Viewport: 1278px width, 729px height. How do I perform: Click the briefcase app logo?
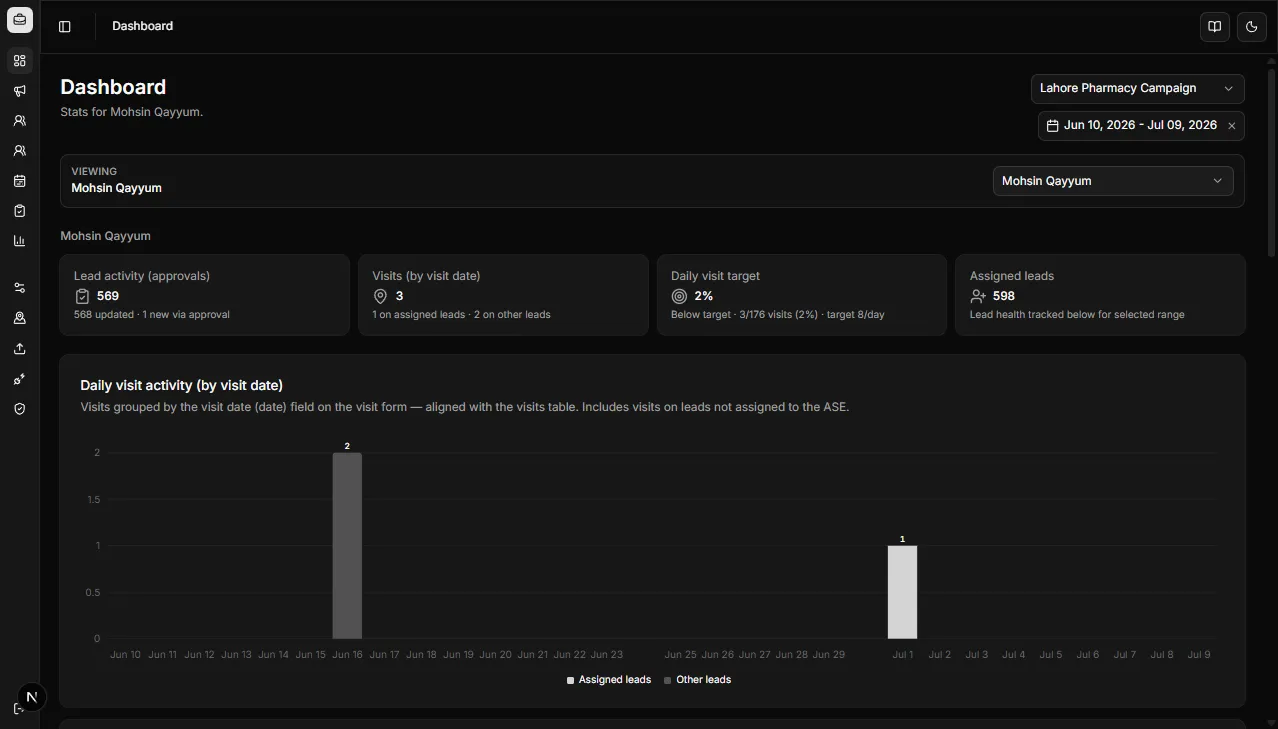pos(20,19)
